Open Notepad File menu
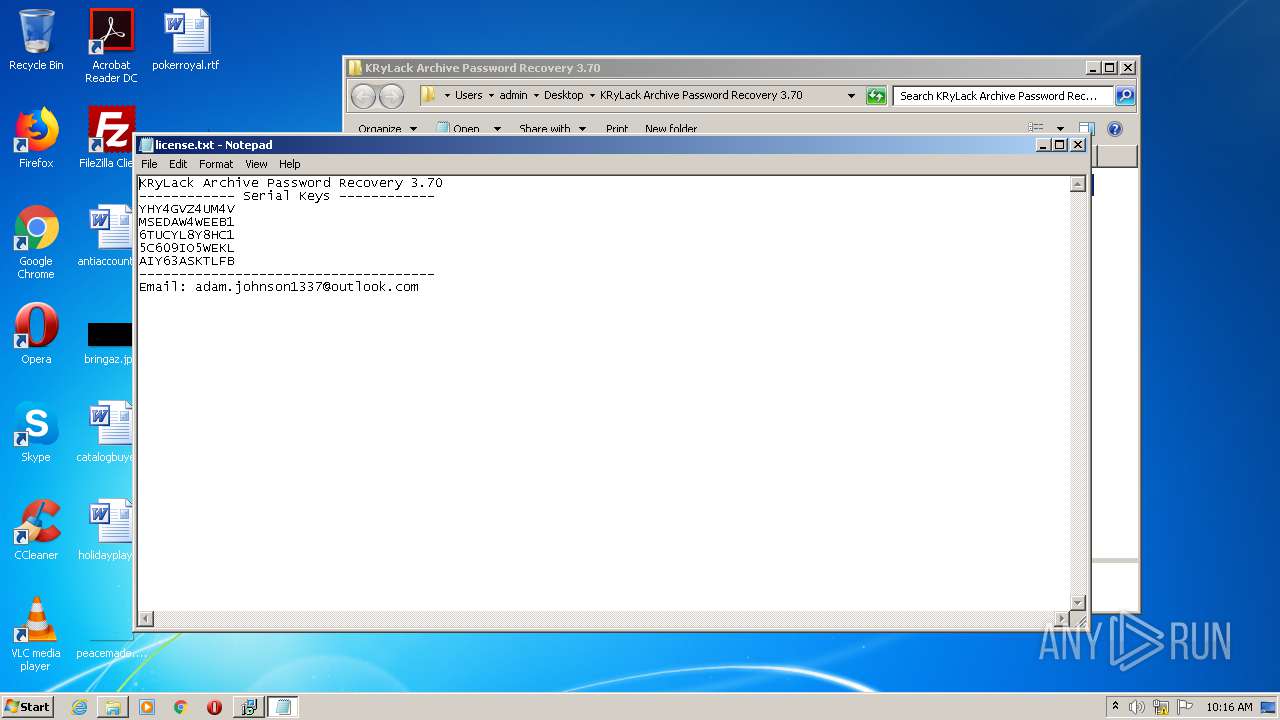The image size is (1280, 720). pos(149,164)
